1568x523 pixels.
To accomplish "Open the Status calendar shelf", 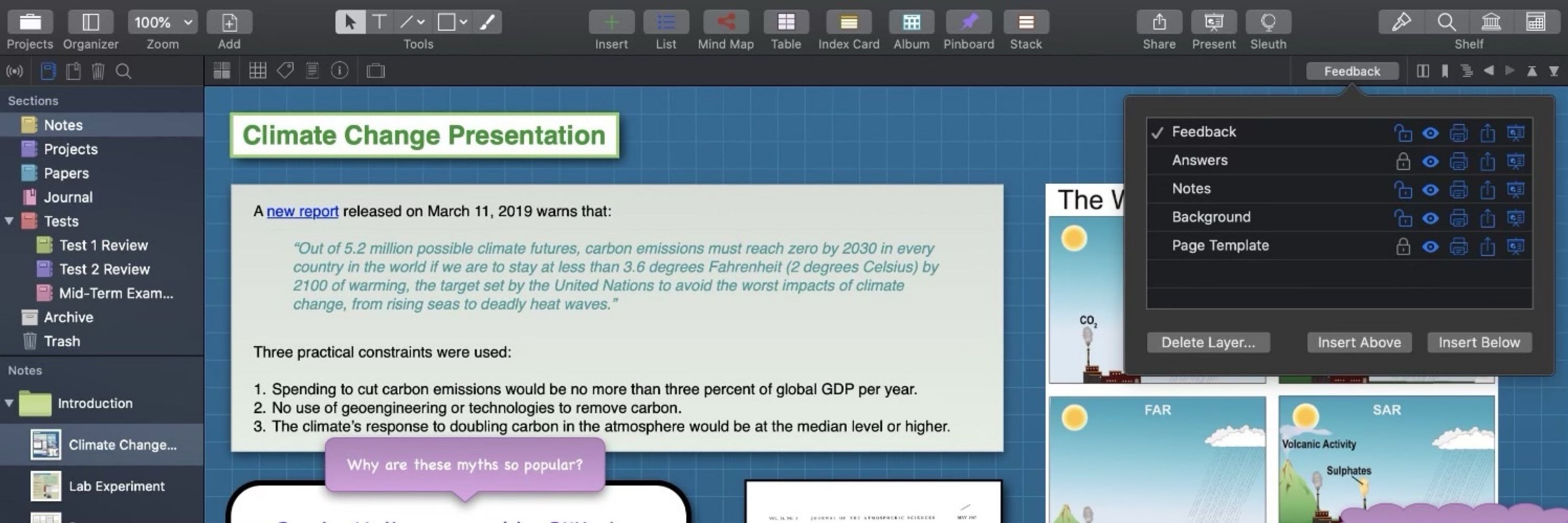I will [x=1536, y=22].
